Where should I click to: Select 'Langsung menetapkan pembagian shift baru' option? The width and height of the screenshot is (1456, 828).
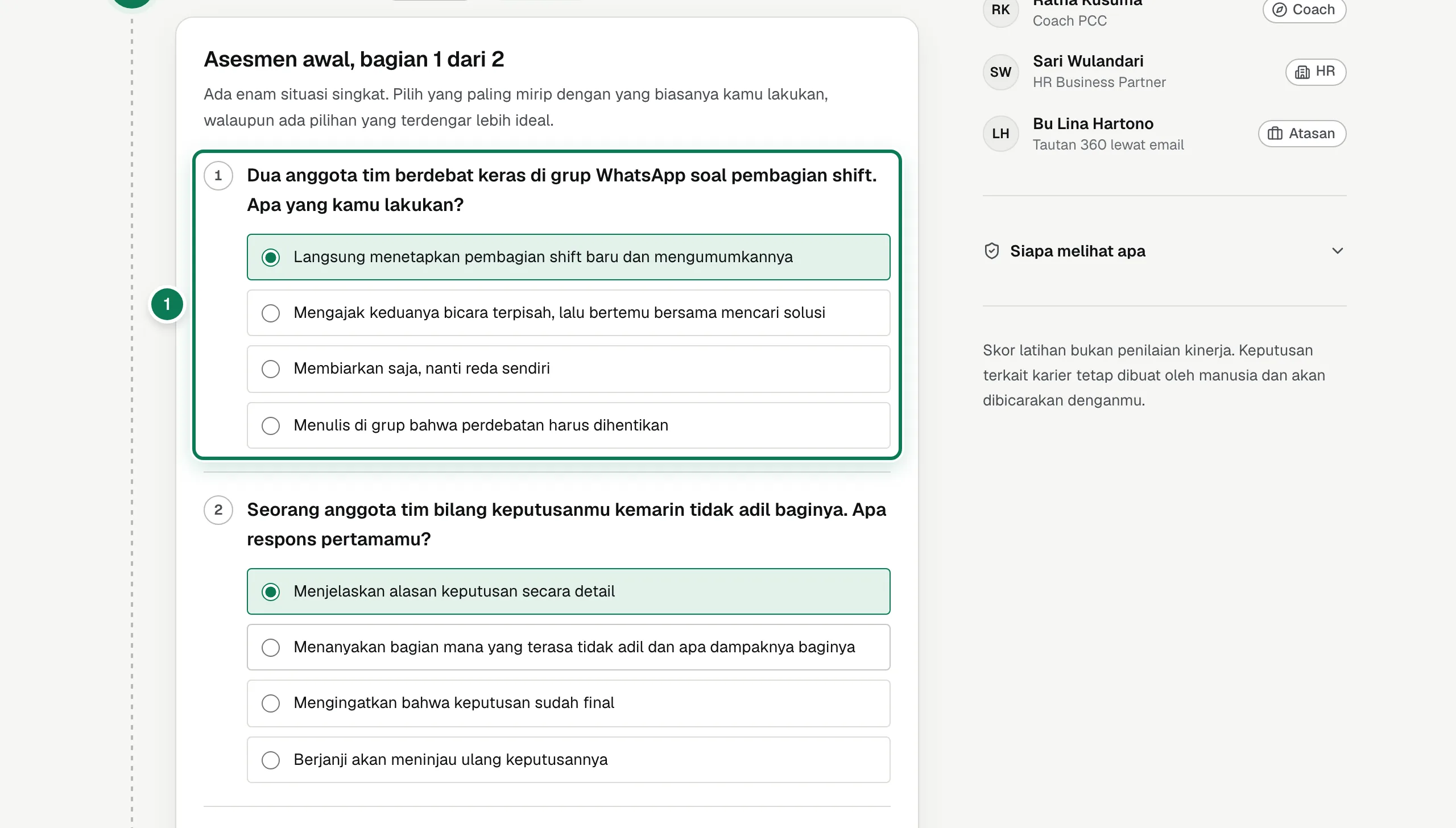click(568, 257)
